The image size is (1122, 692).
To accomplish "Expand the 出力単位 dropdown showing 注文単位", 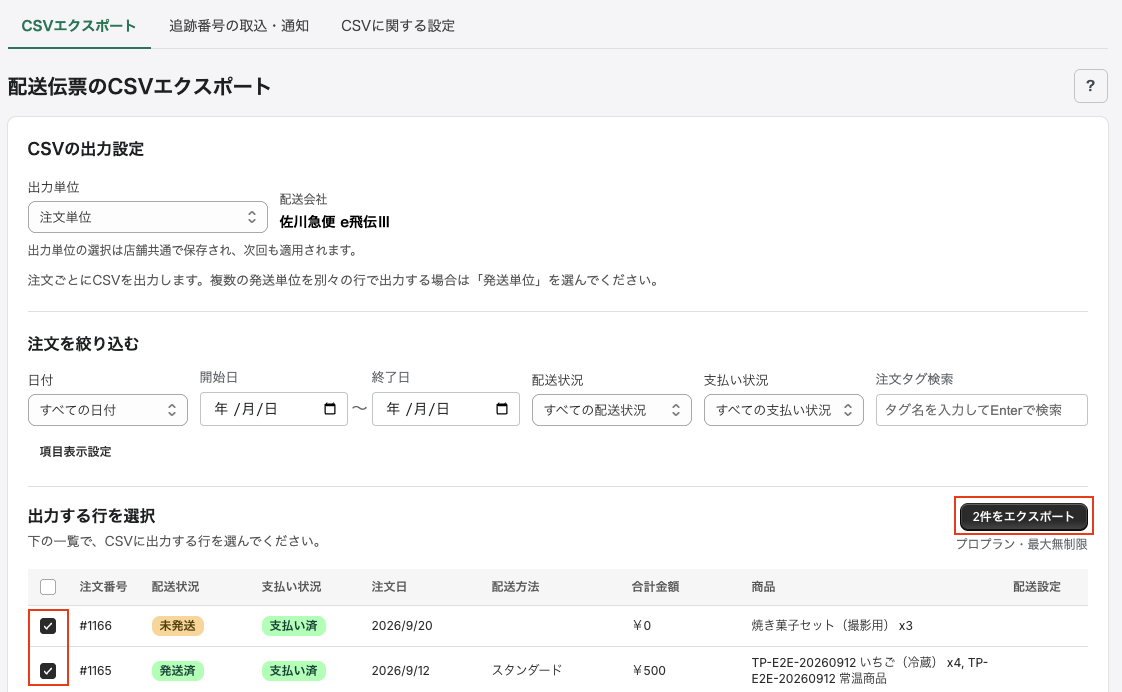I will (x=147, y=217).
